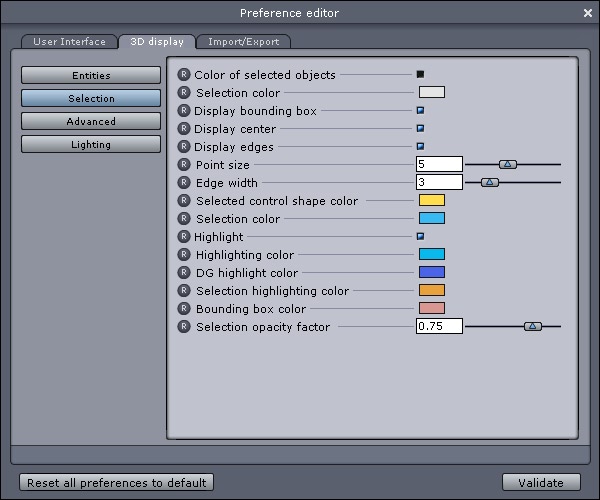Click the Point size value field
Image resolution: width=600 pixels, height=500 pixels.
pyautogui.click(x=439, y=164)
